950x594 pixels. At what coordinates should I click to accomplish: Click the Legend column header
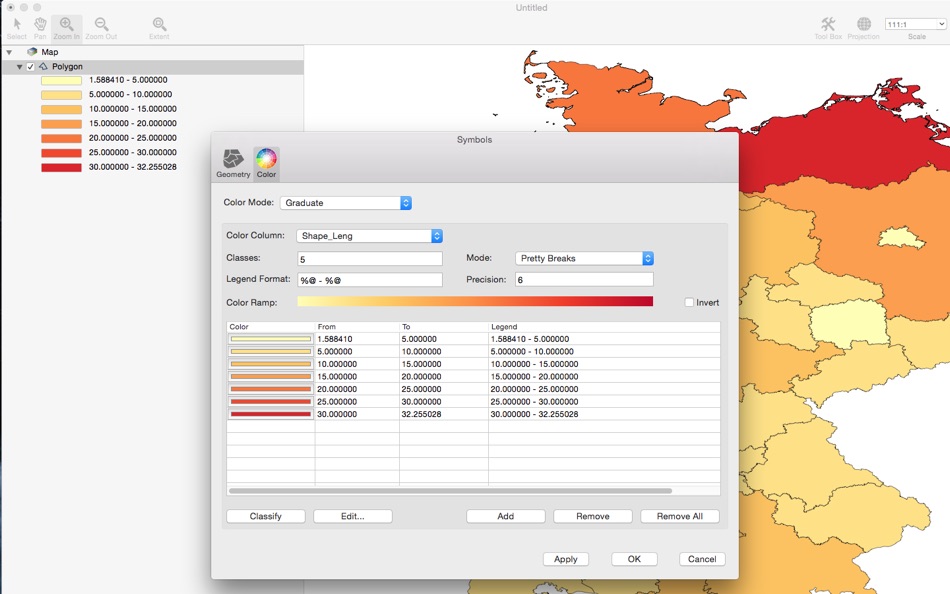[604, 327]
